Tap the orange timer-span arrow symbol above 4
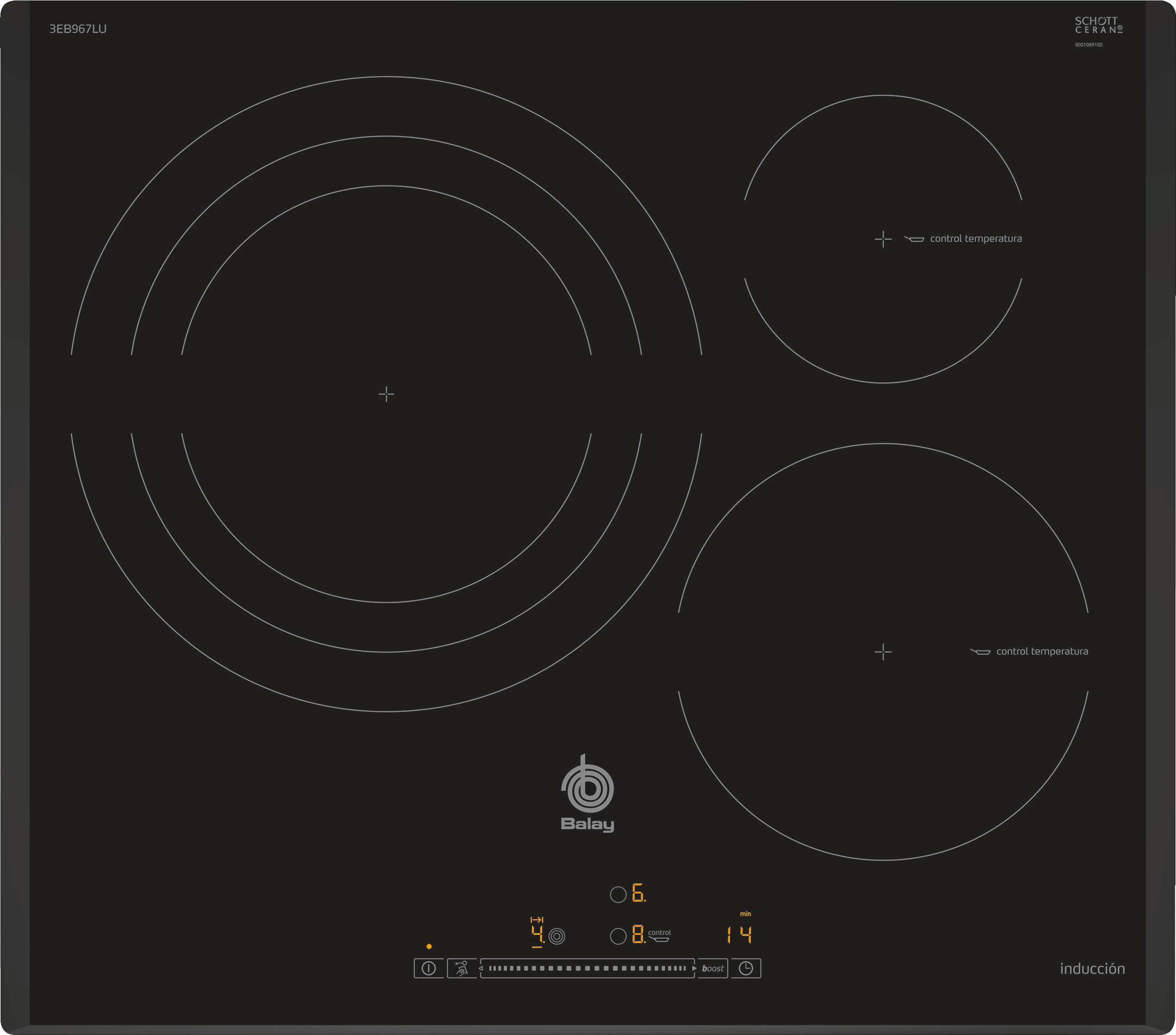 tap(536, 920)
